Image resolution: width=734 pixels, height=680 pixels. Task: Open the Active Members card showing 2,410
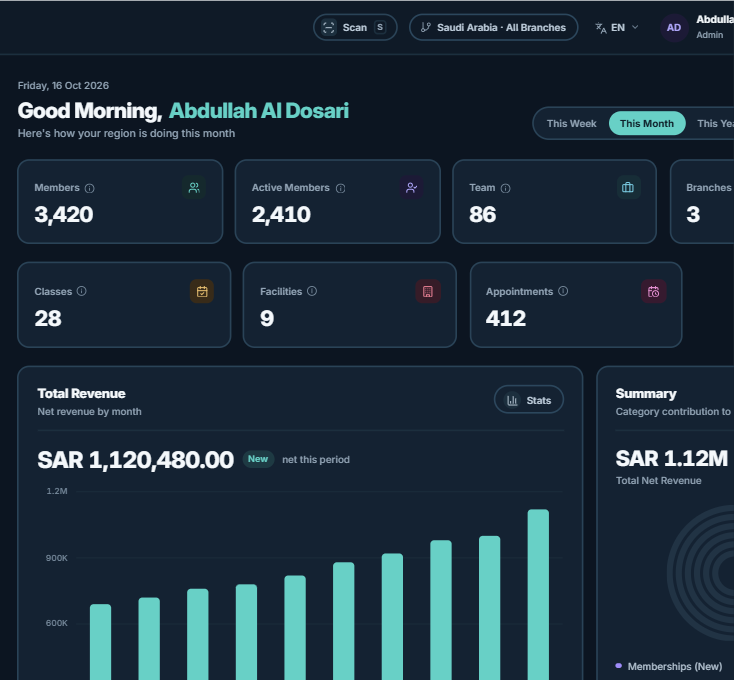338,202
